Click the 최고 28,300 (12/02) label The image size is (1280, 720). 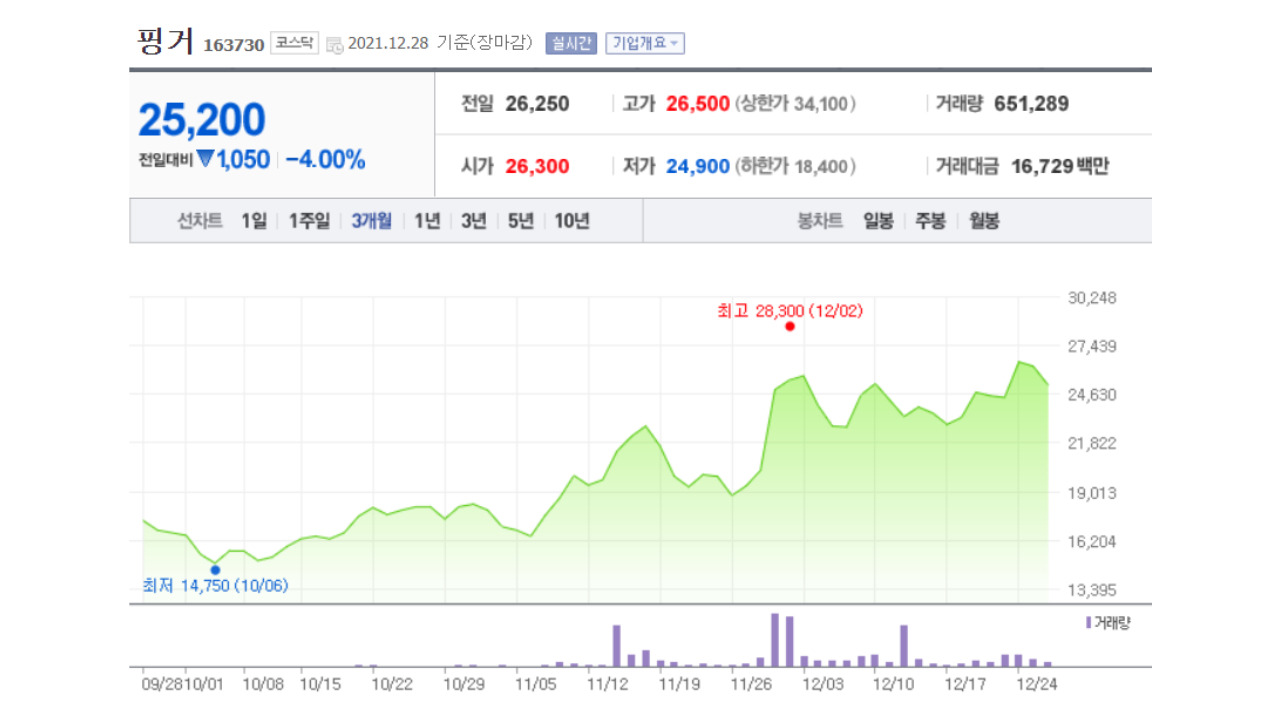point(790,311)
